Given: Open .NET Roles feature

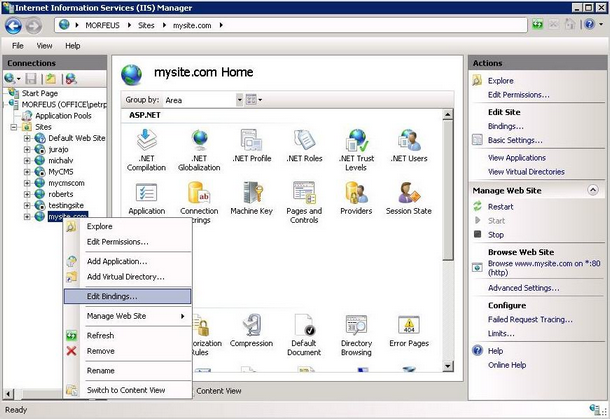Looking at the screenshot, I should pyautogui.click(x=304, y=146).
